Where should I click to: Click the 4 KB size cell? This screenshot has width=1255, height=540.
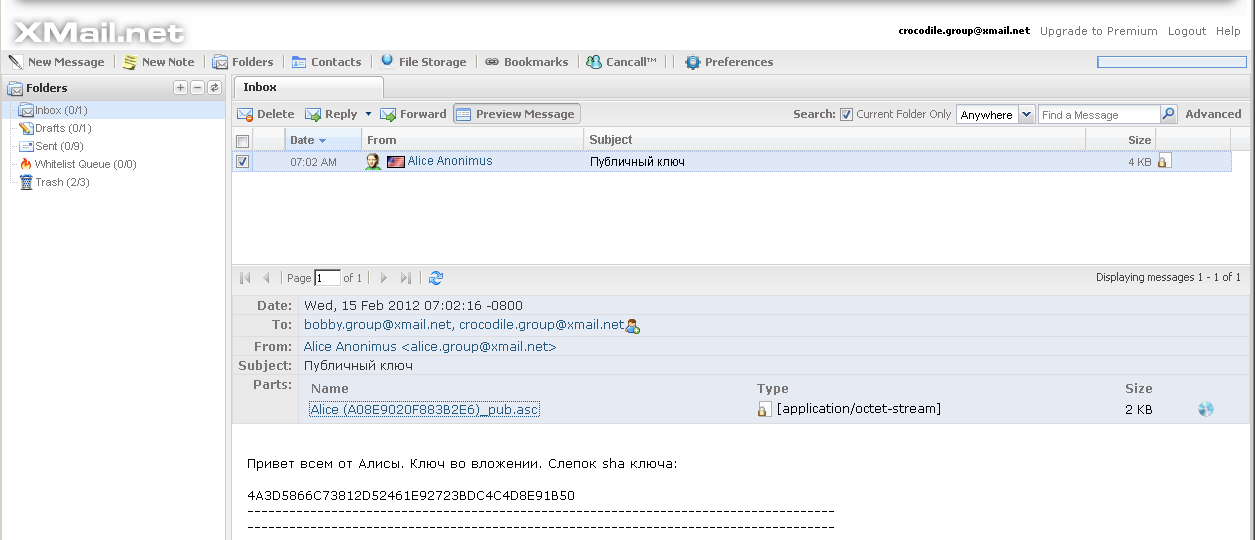pos(1140,161)
